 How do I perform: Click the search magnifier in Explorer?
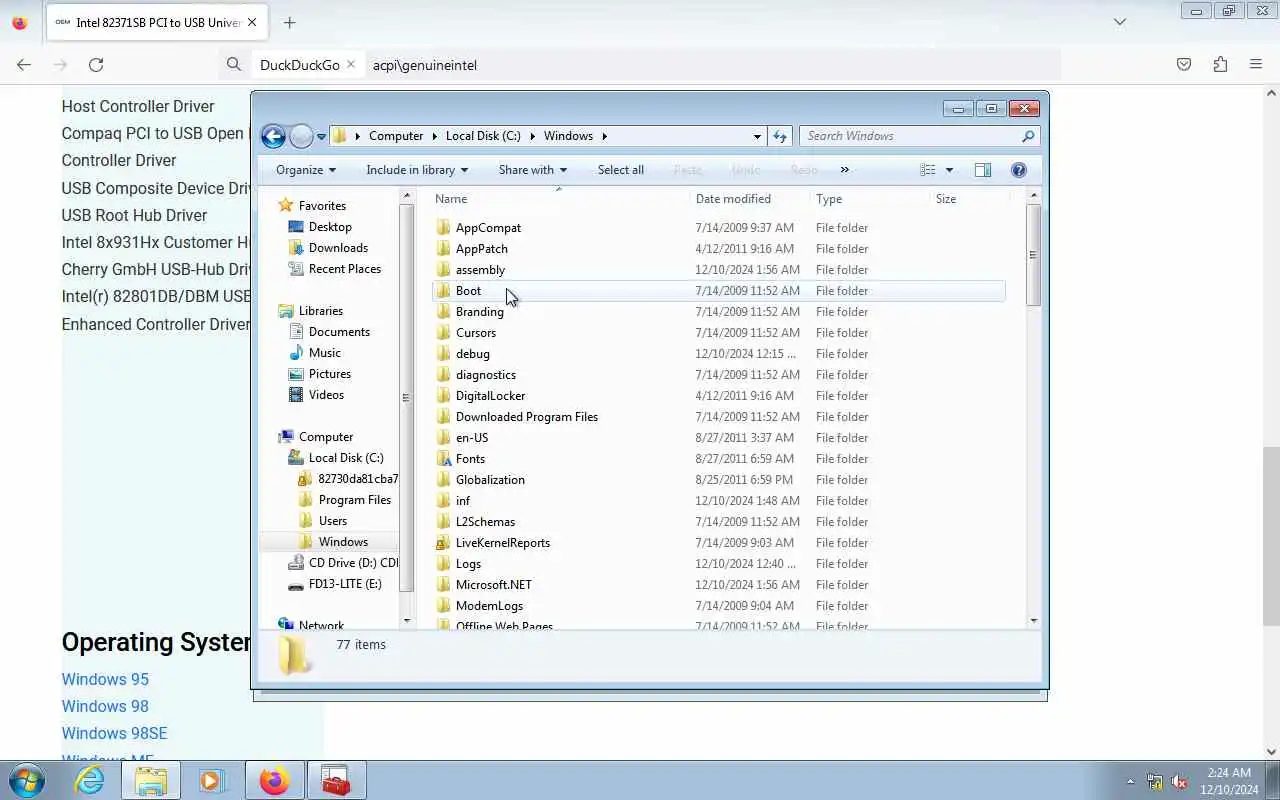[1028, 136]
